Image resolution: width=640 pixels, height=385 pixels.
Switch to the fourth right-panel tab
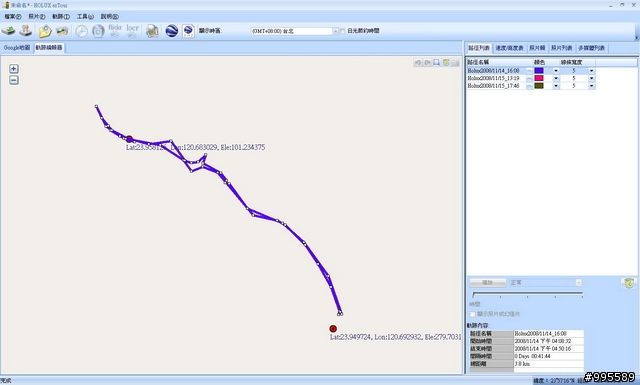coord(562,48)
